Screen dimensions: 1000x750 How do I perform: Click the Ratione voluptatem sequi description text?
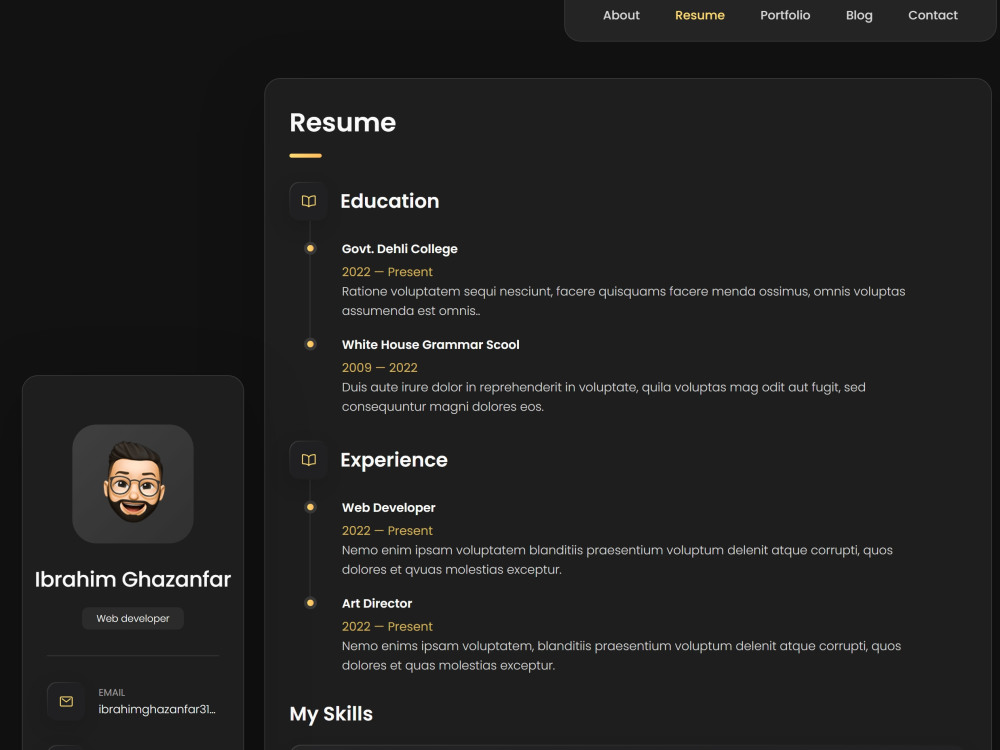(x=623, y=301)
